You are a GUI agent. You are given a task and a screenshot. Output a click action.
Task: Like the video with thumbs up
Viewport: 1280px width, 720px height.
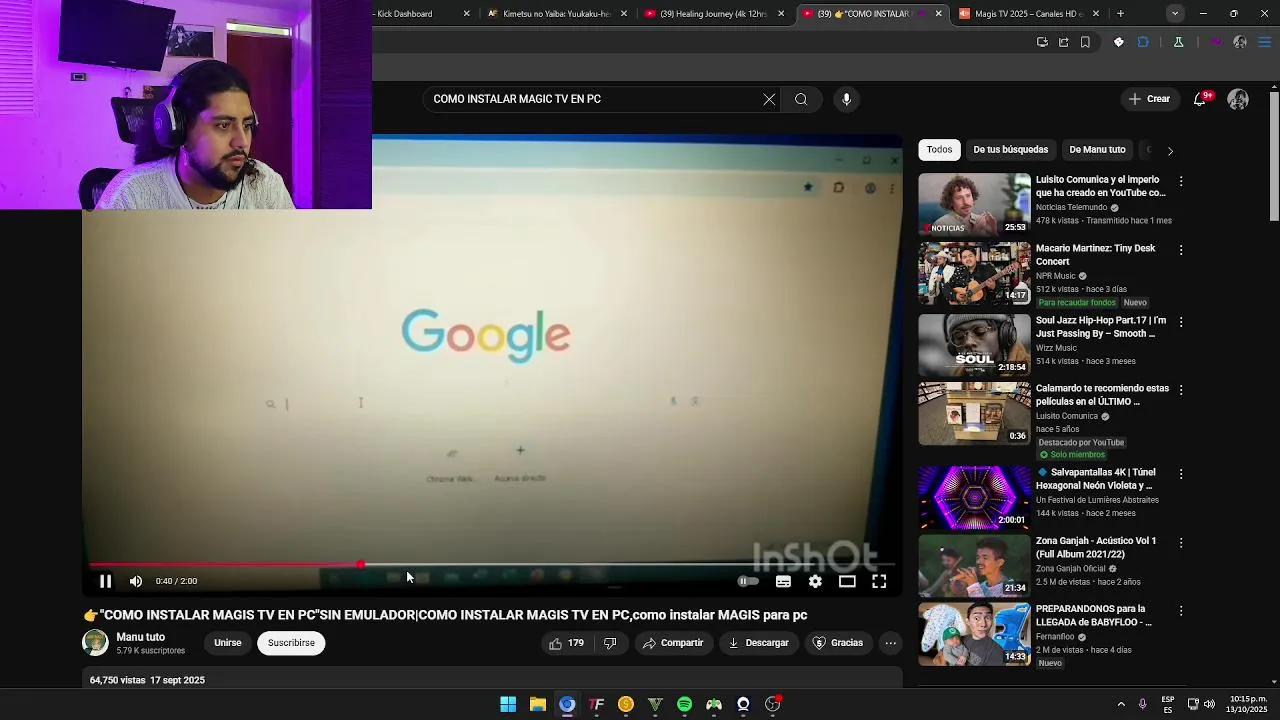click(x=566, y=643)
